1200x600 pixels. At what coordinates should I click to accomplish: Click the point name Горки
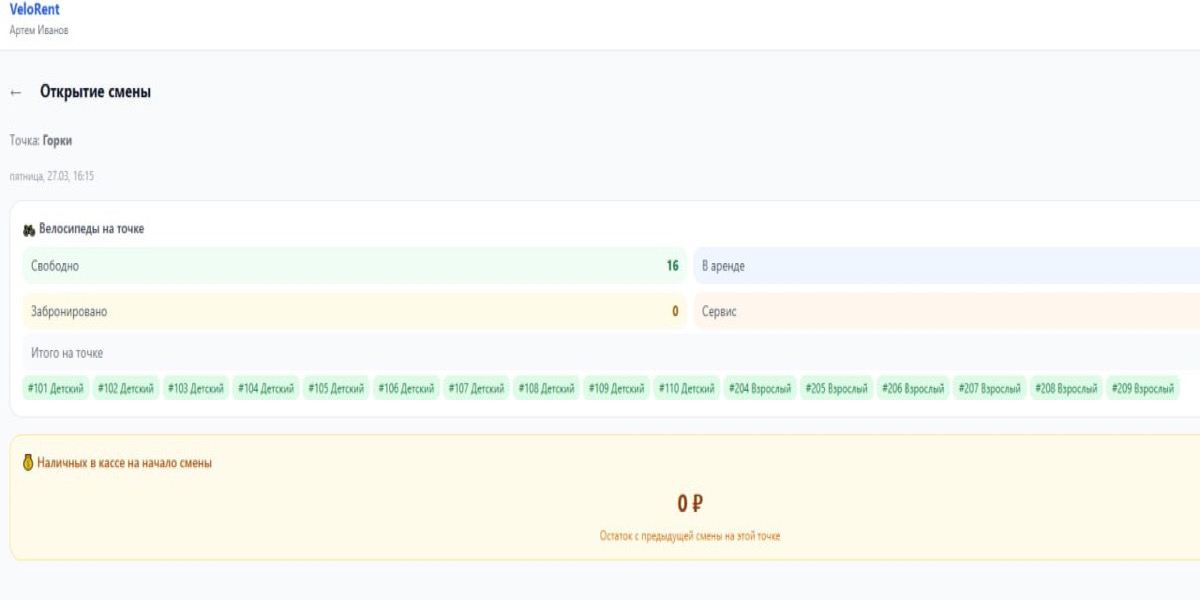point(57,141)
